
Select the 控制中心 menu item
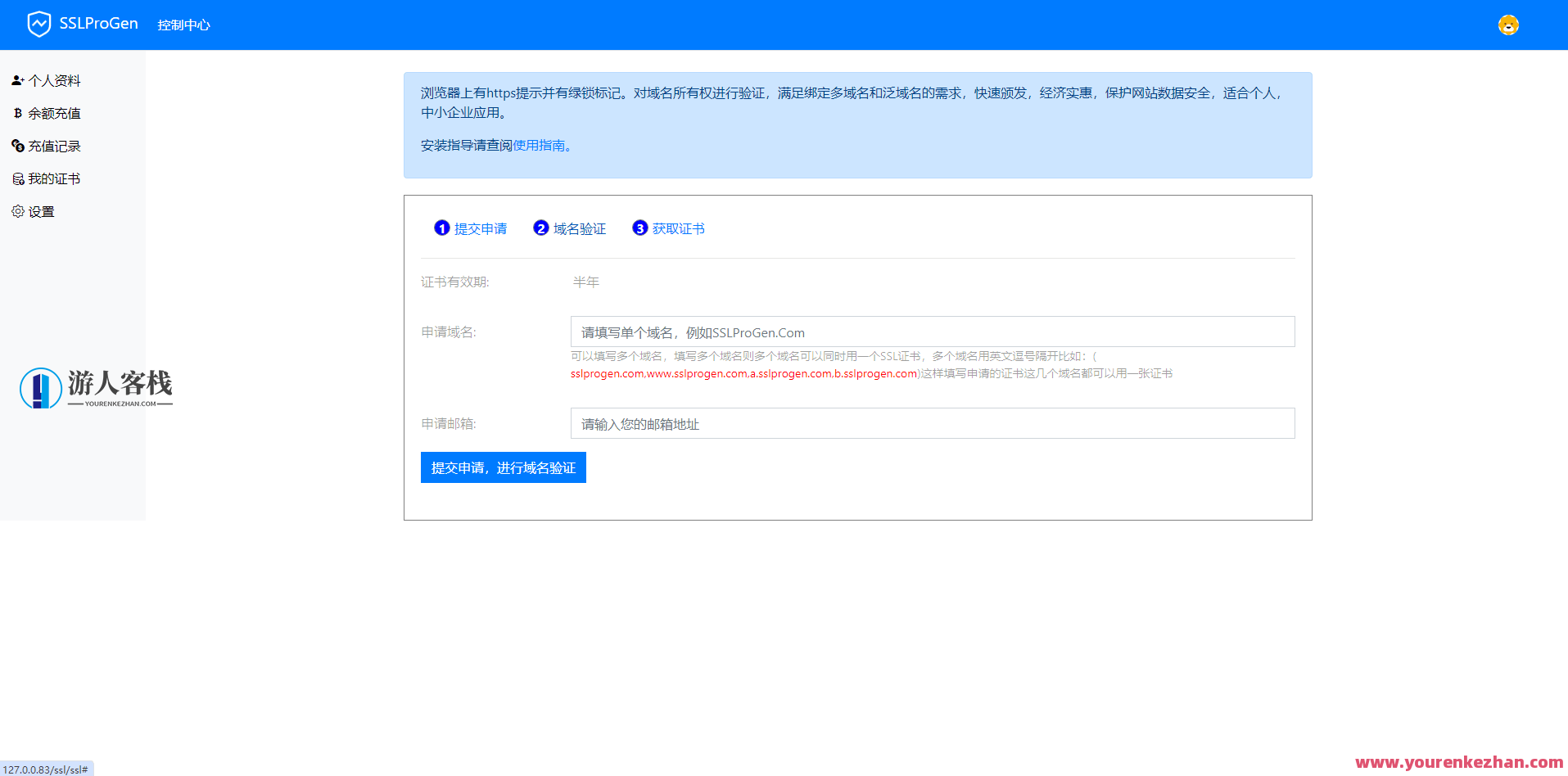click(183, 25)
